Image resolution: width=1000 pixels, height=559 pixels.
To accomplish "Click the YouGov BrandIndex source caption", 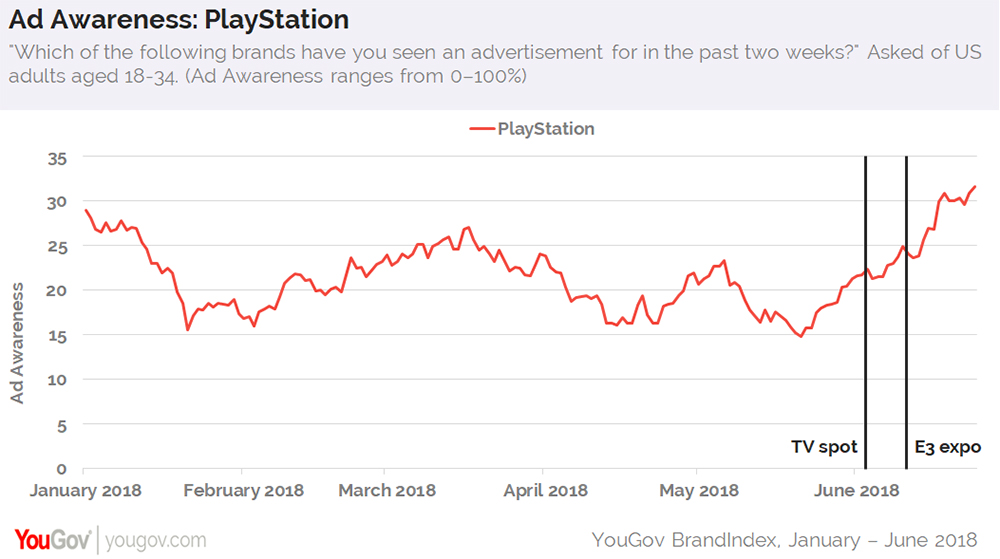I will click(784, 540).
